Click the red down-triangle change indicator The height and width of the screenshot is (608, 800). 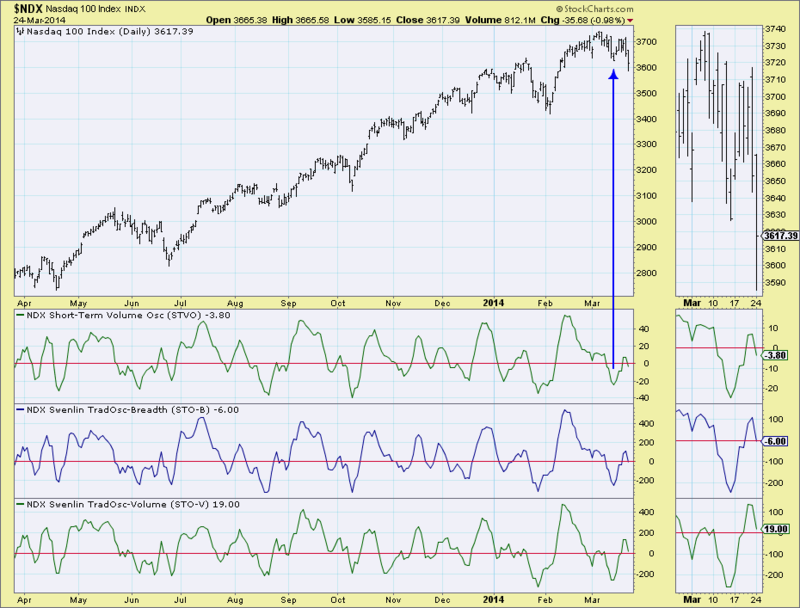pyautogui.click(x=630, y=20)
